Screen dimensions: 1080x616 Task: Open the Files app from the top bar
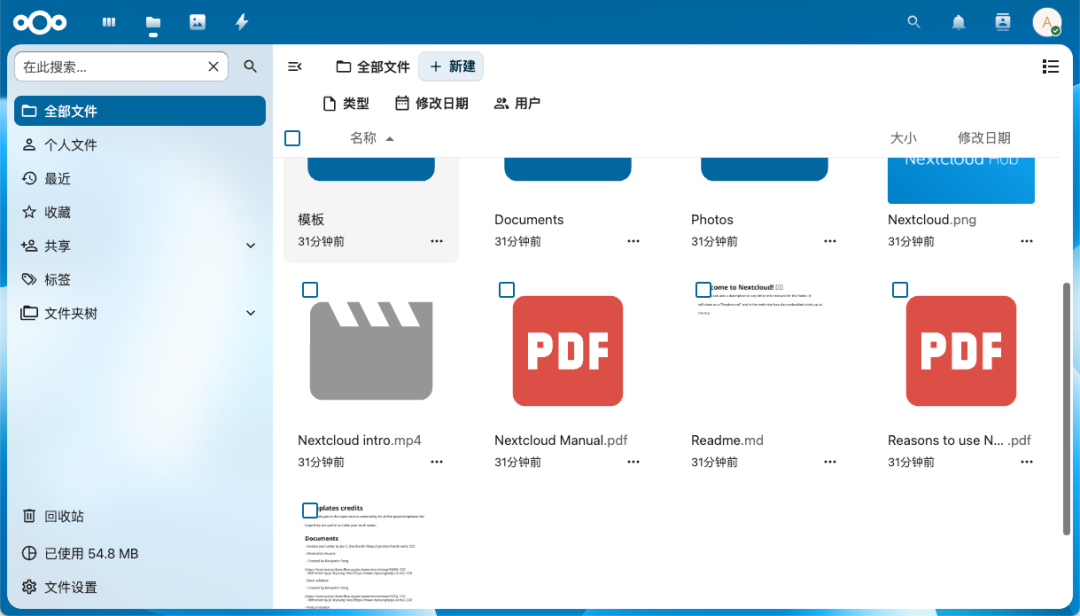[x=152, y=22]
